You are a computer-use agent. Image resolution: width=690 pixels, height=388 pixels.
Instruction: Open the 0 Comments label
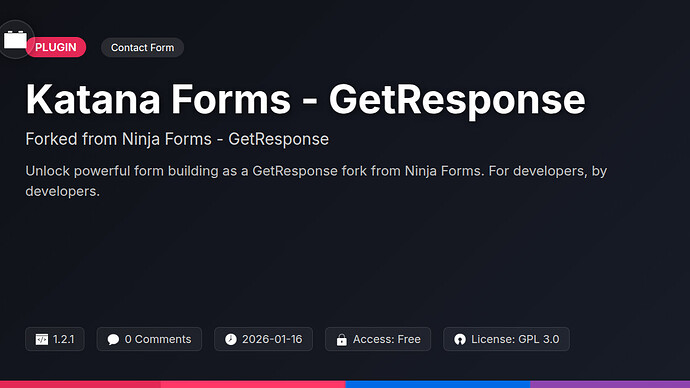158,339
